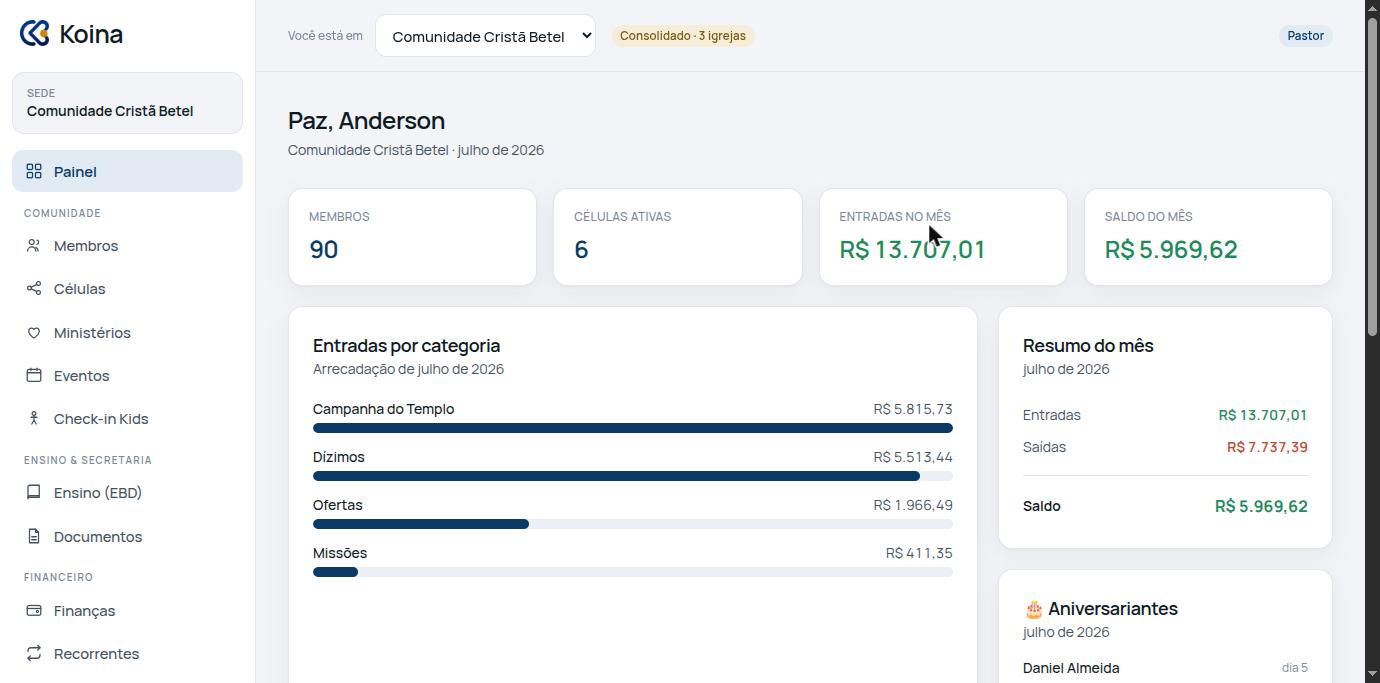This screenshot has width=1380, height=683.
Task: Click the Campanha do Templo progress bar
Action: click(x=633, y=428)
